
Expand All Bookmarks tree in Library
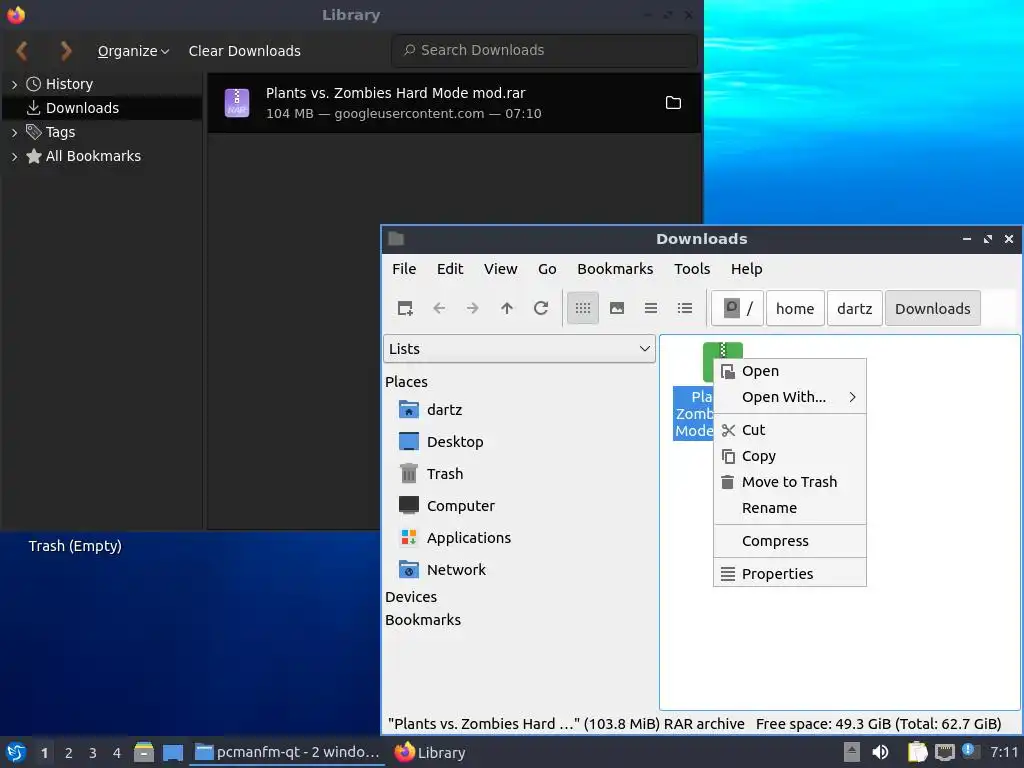(x=14, y=157)
